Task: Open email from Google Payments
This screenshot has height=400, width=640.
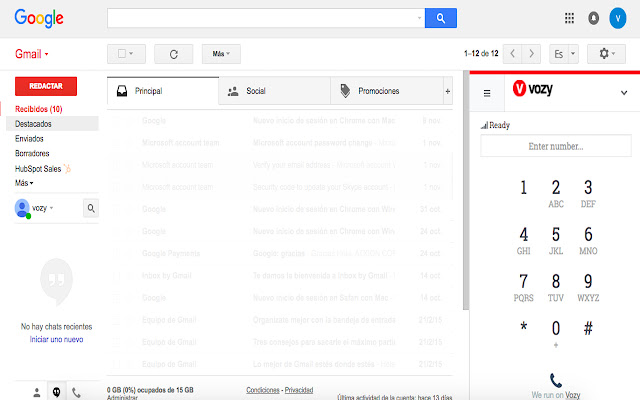Action: pos(280,253)
